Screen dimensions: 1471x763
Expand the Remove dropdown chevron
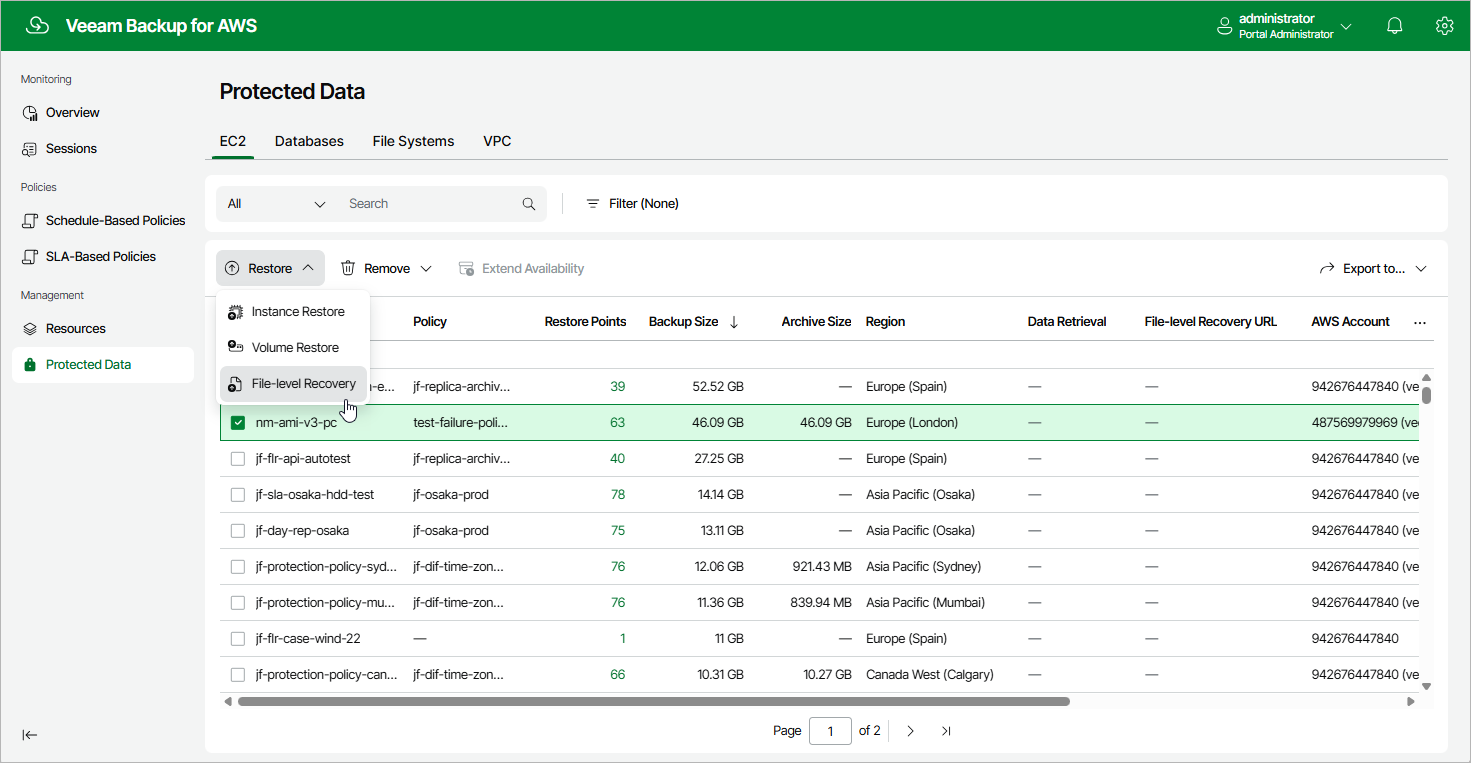[x=426, y=269]
